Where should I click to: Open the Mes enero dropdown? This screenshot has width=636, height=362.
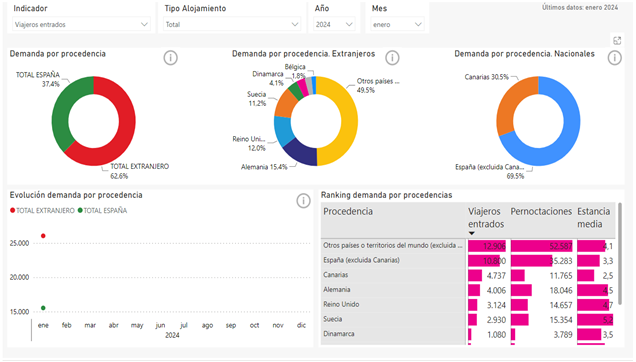click(x=398, y=24)
